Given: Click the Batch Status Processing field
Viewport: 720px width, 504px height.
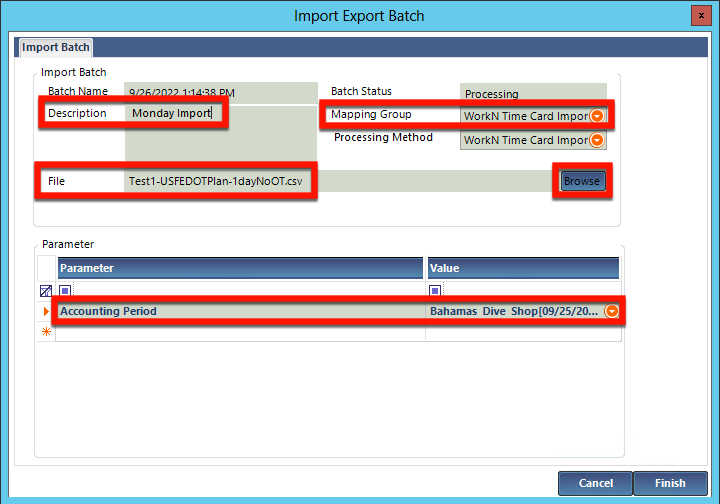Looking at the screenshot, I should click(x=533, y=94).
